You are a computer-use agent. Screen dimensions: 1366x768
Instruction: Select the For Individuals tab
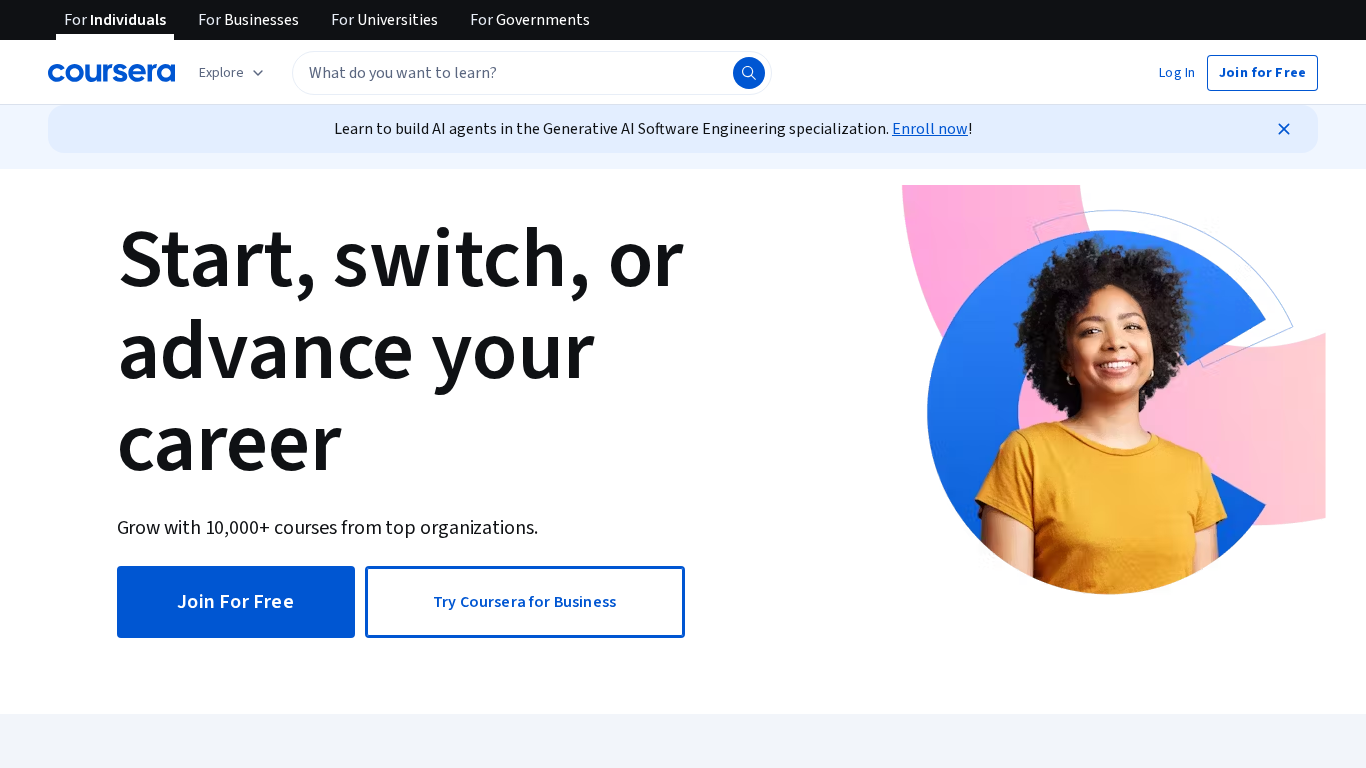(x=115, y=20)
